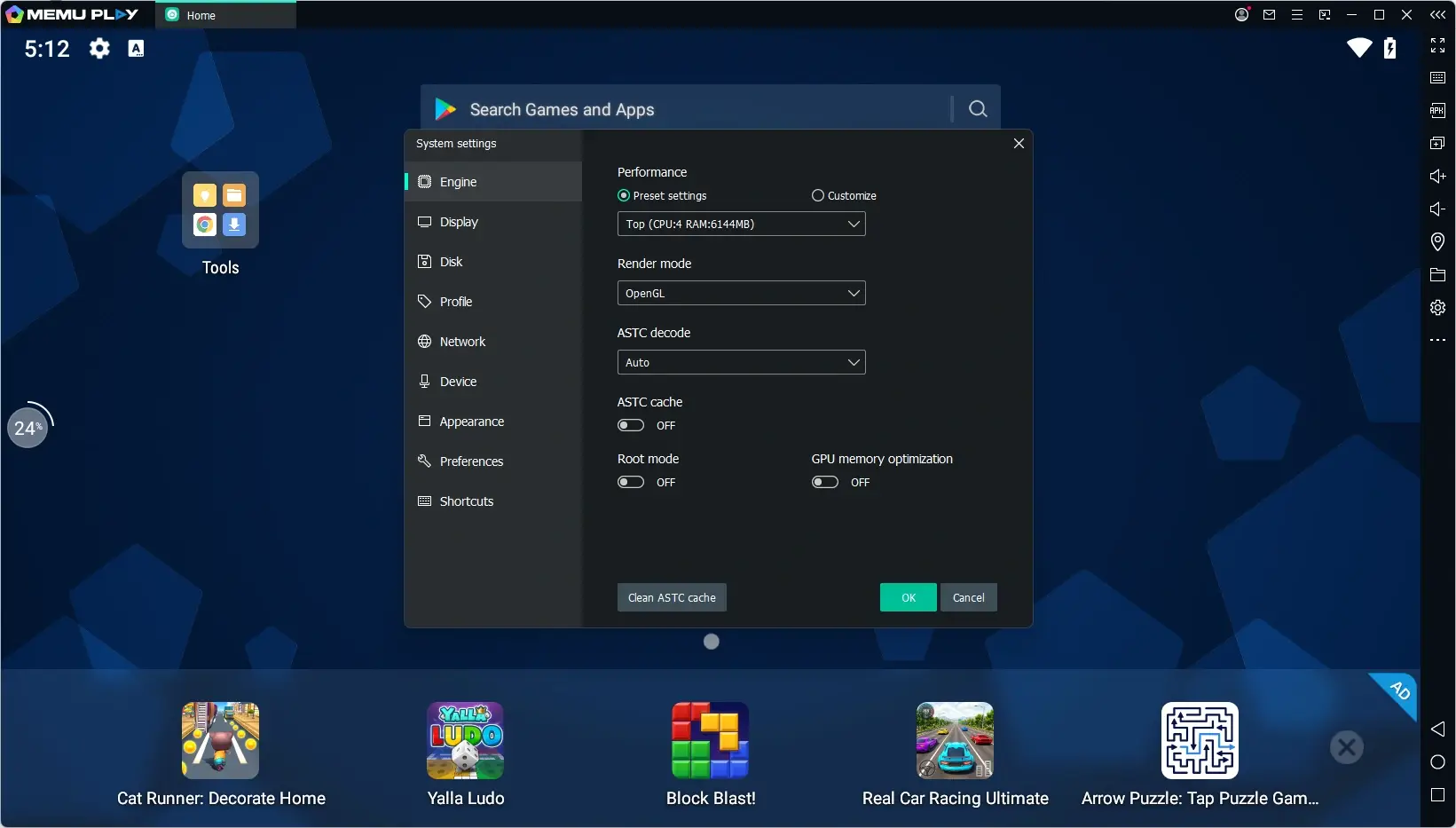Image resolution: width=1456 pixels, height=828 pixels.
Task: Open the multi-instance manager icon
Action: click(1437, 143)
